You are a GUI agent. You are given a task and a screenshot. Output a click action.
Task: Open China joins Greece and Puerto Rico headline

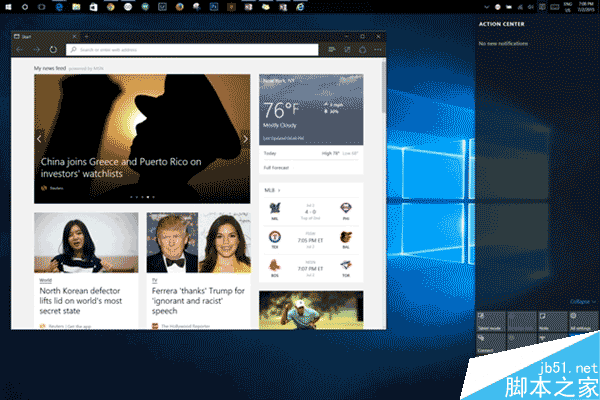pos(121,168)
